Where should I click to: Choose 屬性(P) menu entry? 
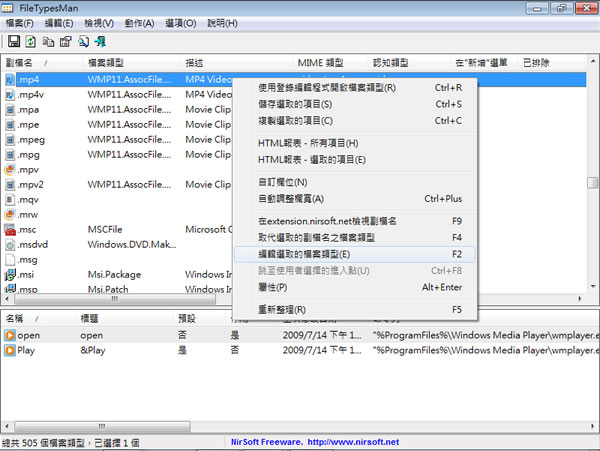(x=355, y=287)
